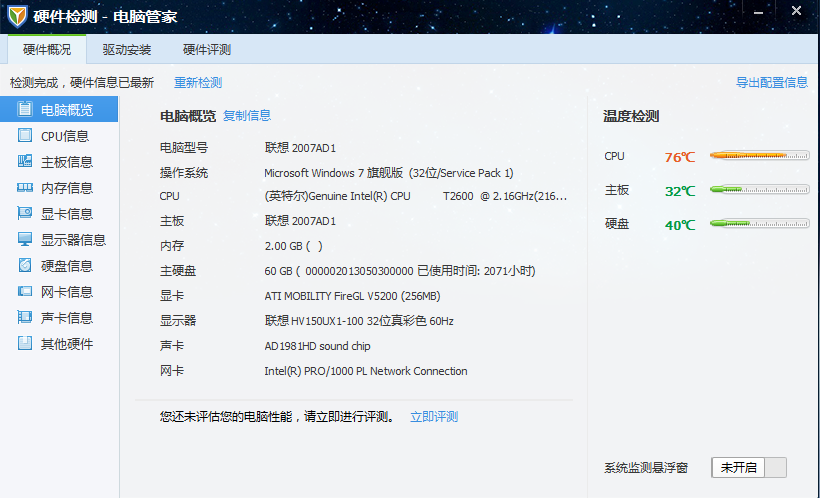
Task: View 硬盘信息 page
Action: click(59, 266)
